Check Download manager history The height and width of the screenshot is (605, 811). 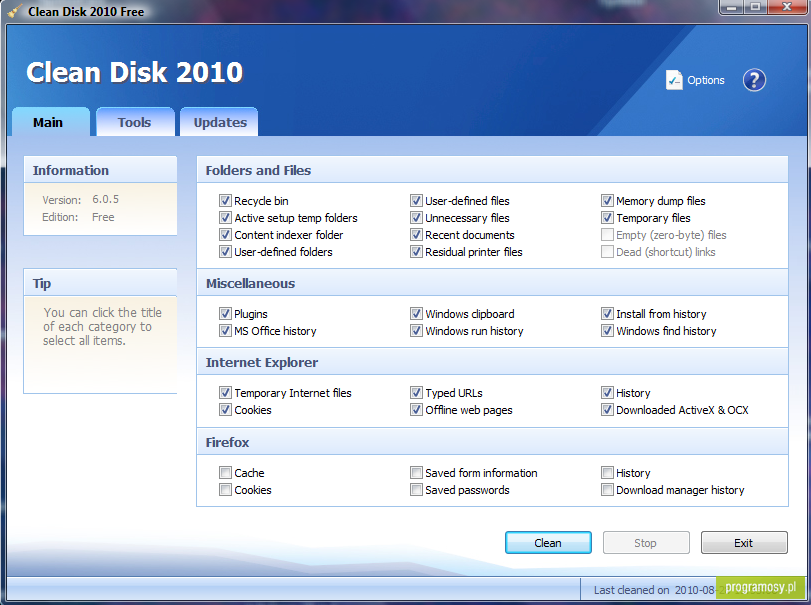point(607,490)
